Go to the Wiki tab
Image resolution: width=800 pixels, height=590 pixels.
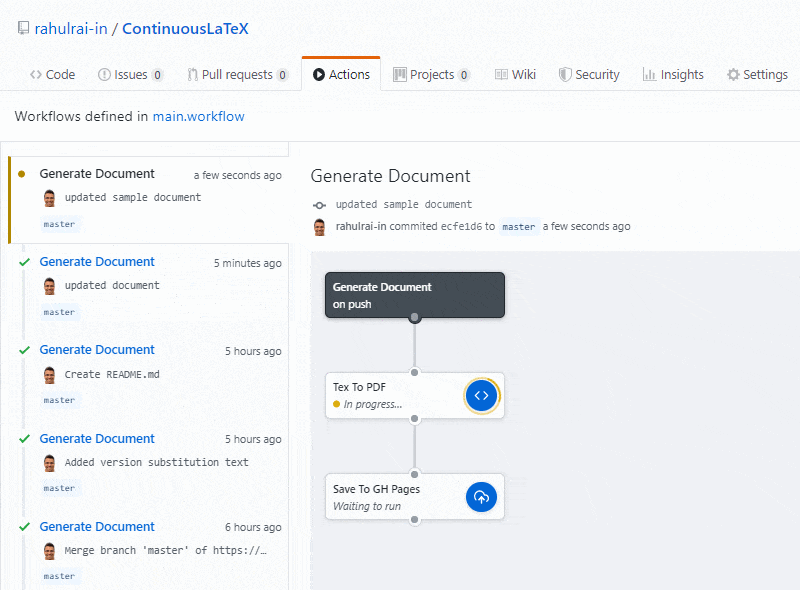515,75
